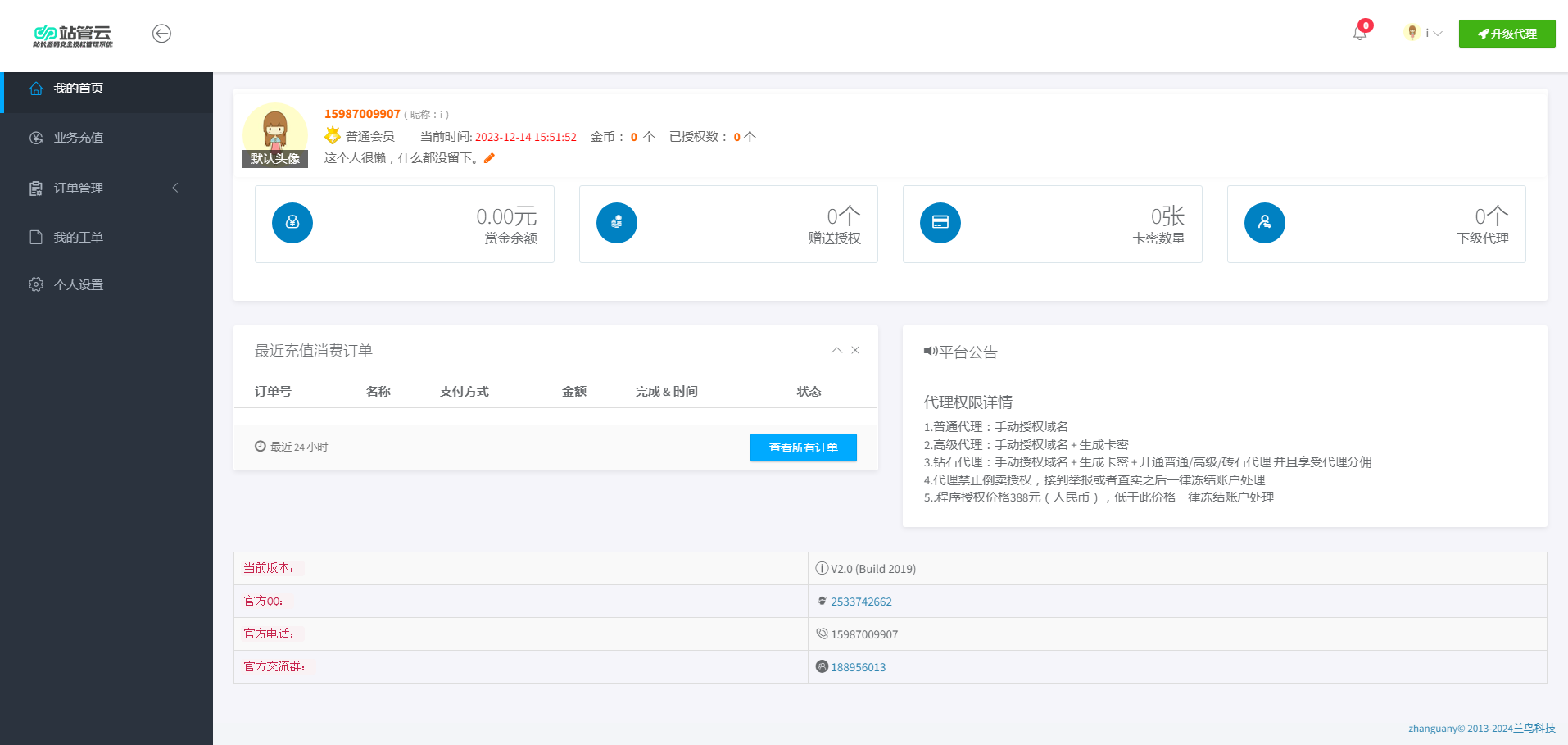Image resolution: width=1568 pixels, height=745 pixels.
Task: Open the user account dropdown
Action: [1424, 34]
